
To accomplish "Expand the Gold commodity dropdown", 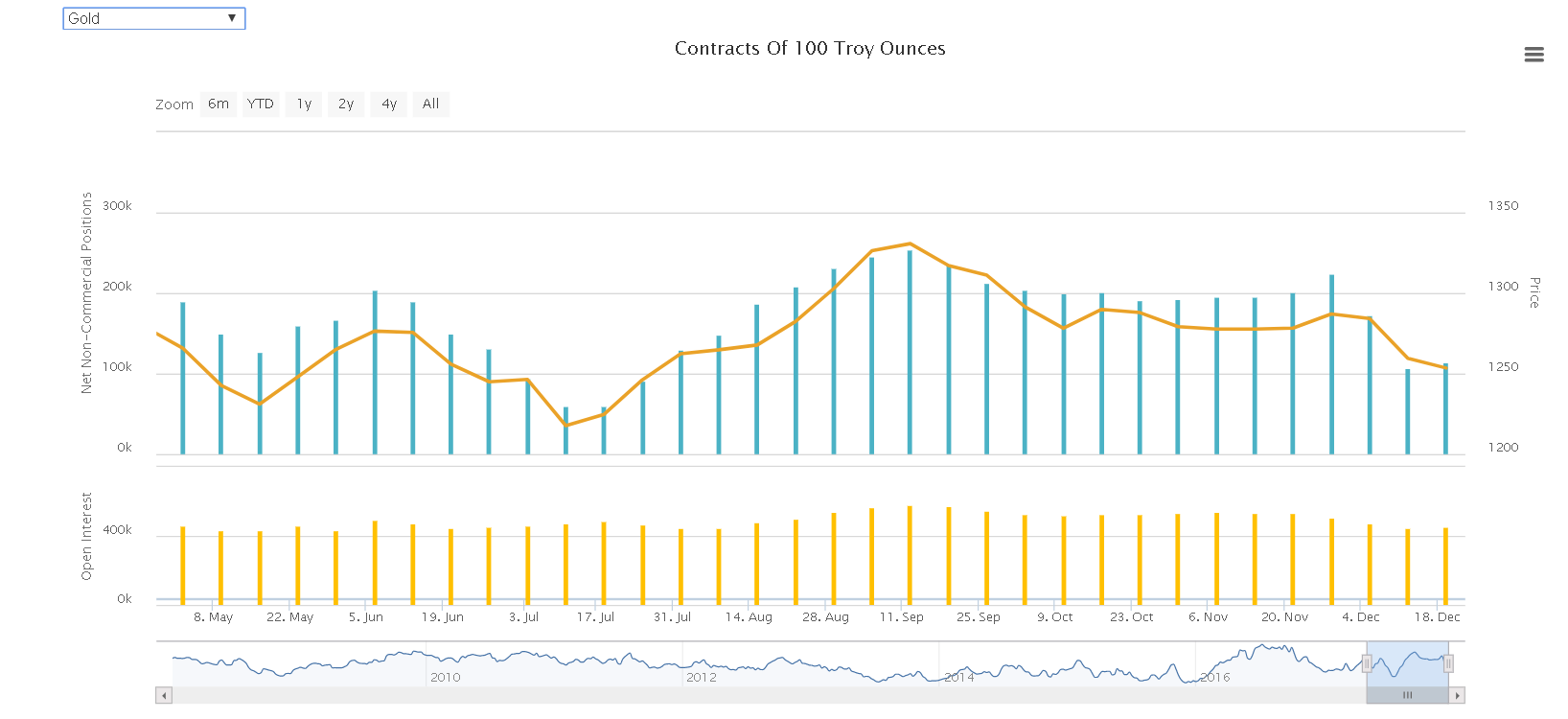I will pos(154,18).
